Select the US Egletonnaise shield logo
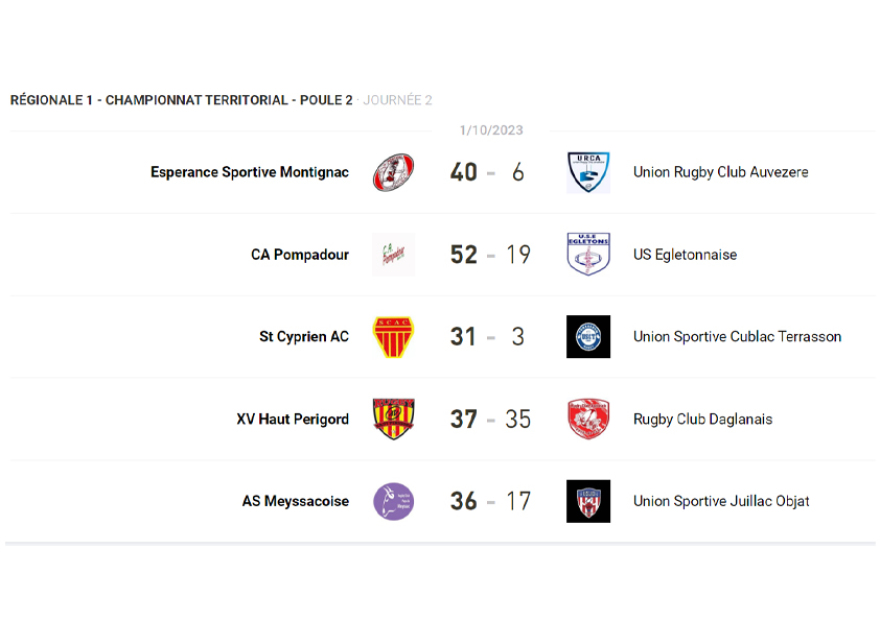This screenshot has width=880, height=621. pyautogui.click(x=588, y=254)
